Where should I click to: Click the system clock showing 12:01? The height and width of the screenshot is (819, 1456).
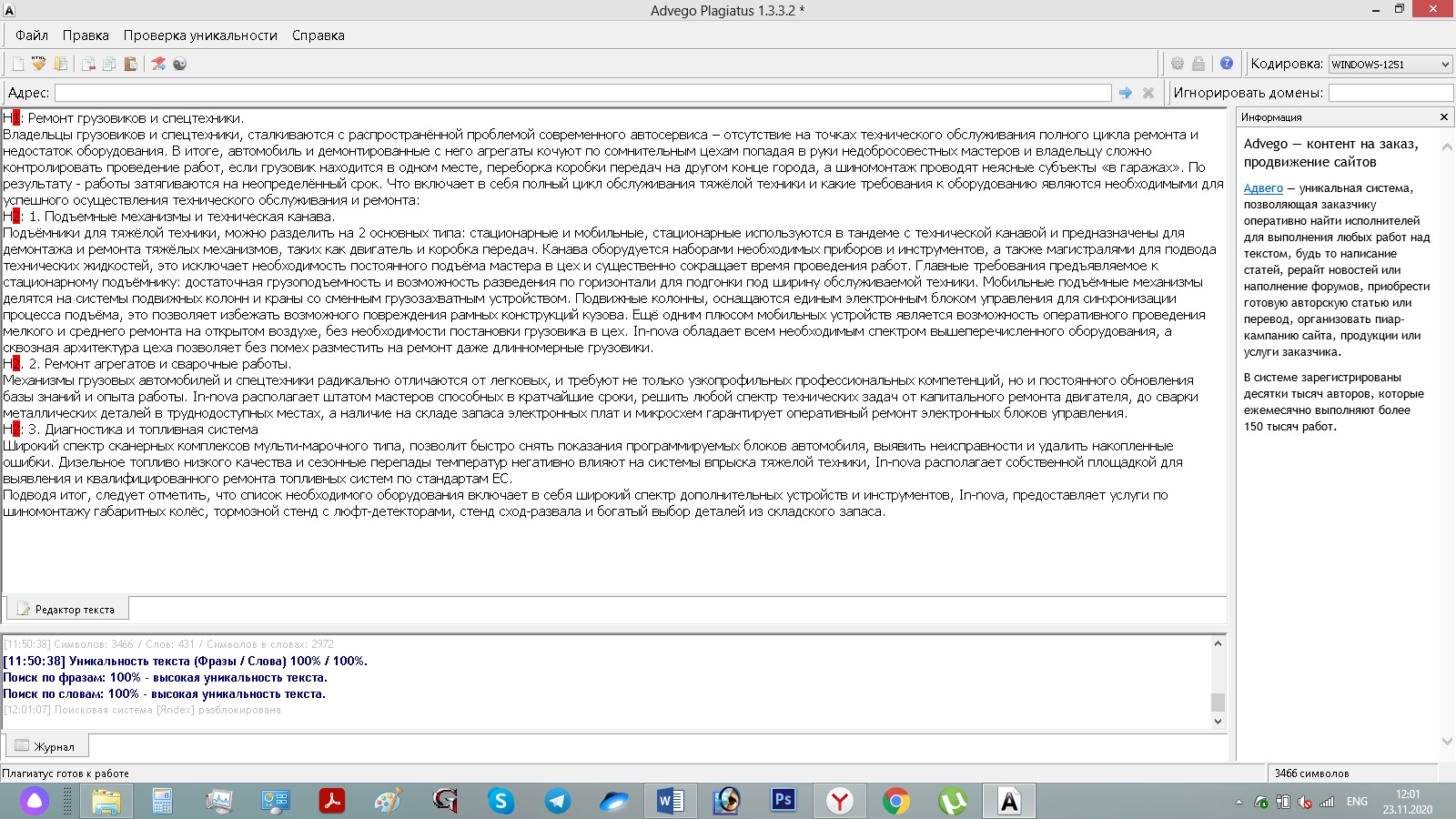(x=1408, y=802)
